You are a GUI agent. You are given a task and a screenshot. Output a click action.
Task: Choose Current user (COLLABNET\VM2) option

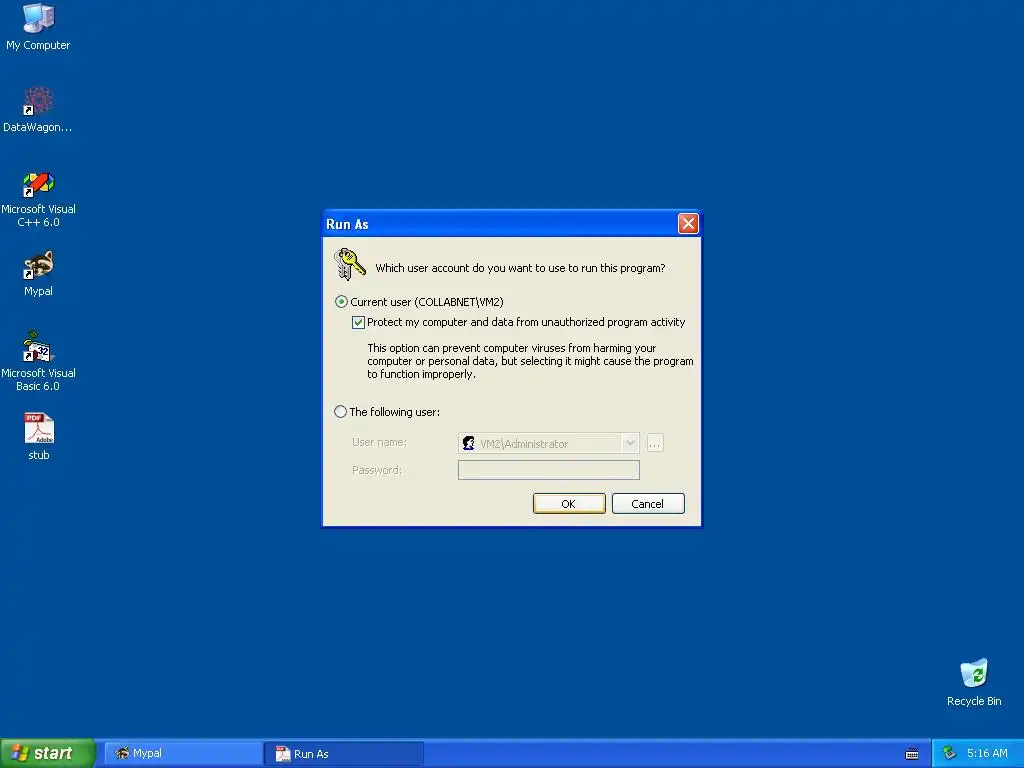[x=419, y=302]
